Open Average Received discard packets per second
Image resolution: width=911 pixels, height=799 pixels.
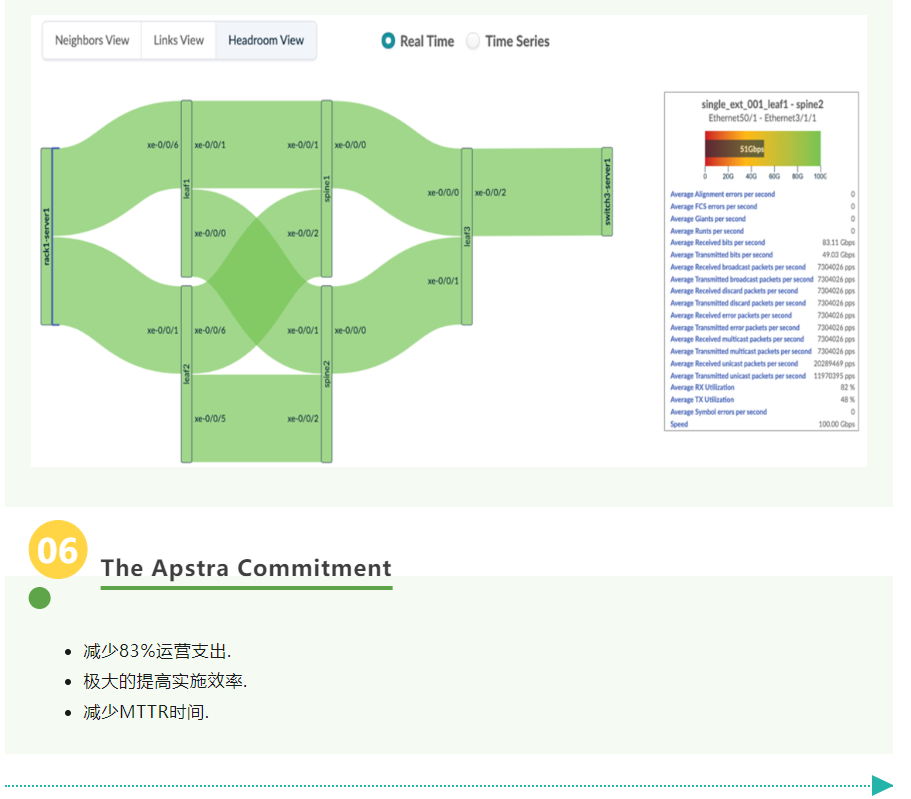coord(734,291)
